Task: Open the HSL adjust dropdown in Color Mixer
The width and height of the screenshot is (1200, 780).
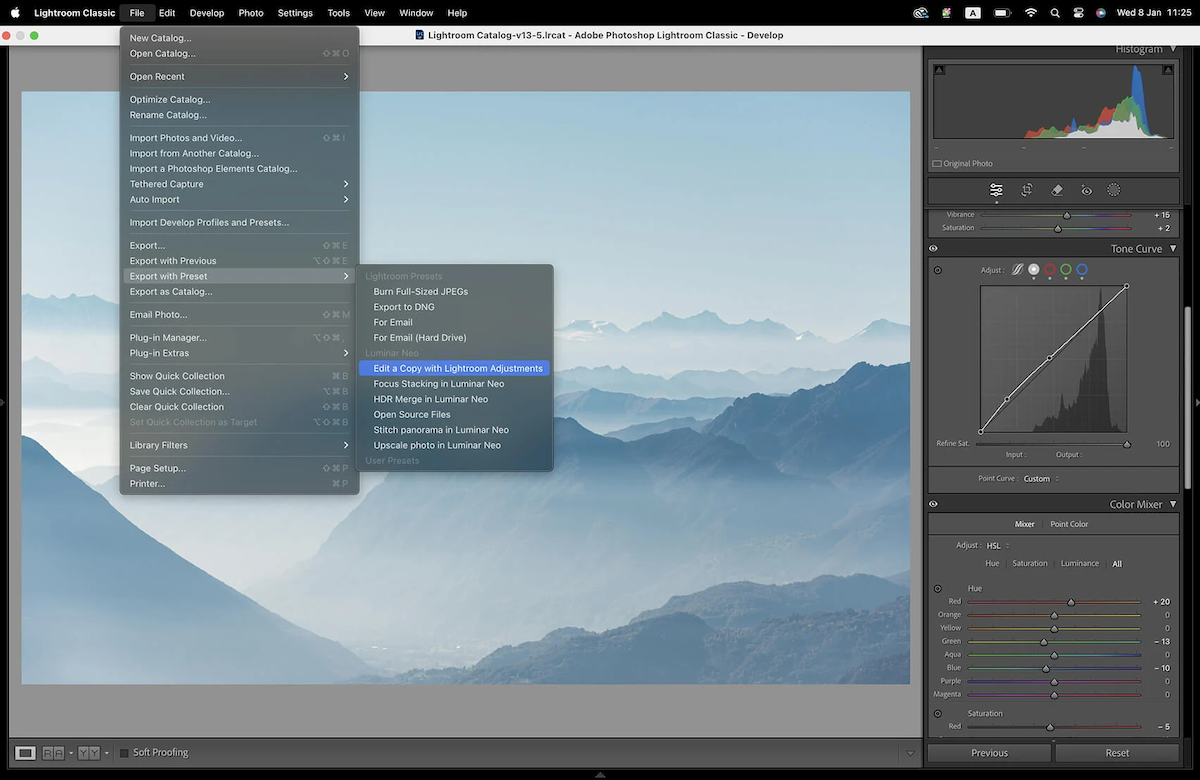Action: (994, 545)
